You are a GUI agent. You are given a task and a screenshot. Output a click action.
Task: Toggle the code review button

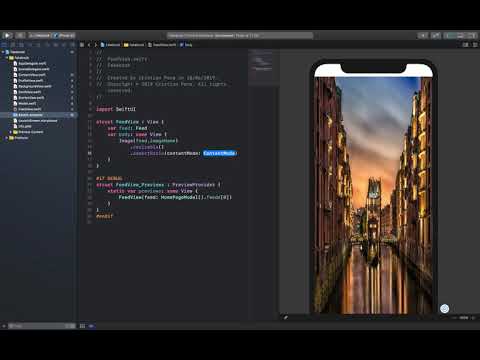coord(436,35)
